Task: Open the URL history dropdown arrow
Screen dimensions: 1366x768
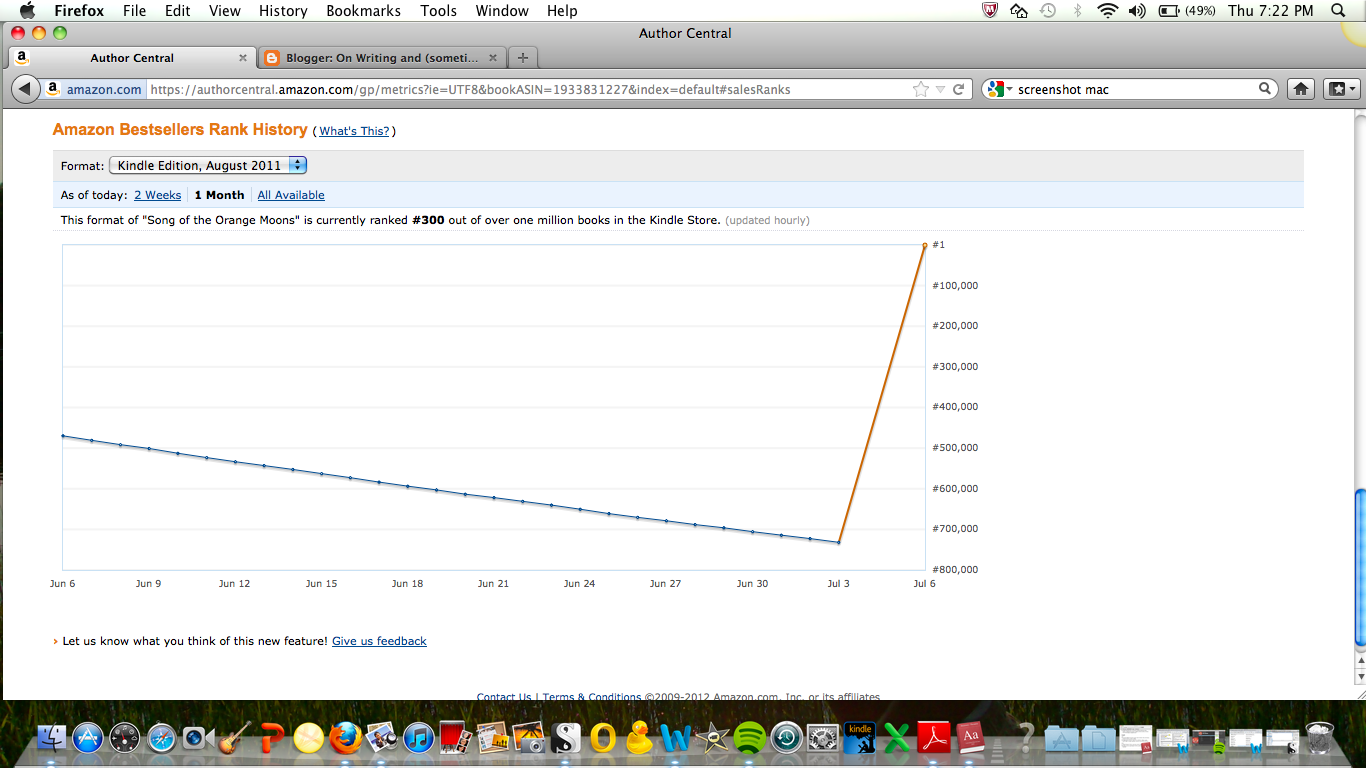Action: click(x=940, y=89)
